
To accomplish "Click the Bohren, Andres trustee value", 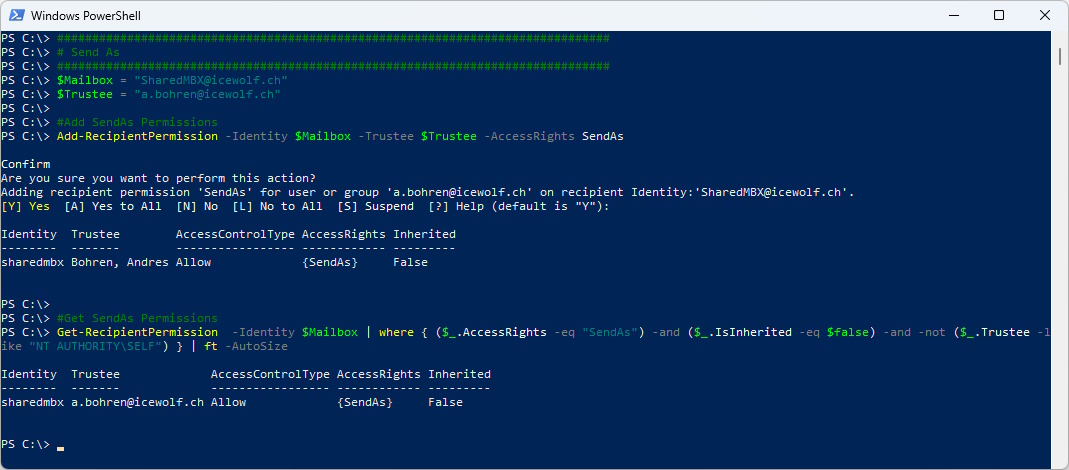I will click(x=119, y=262).
